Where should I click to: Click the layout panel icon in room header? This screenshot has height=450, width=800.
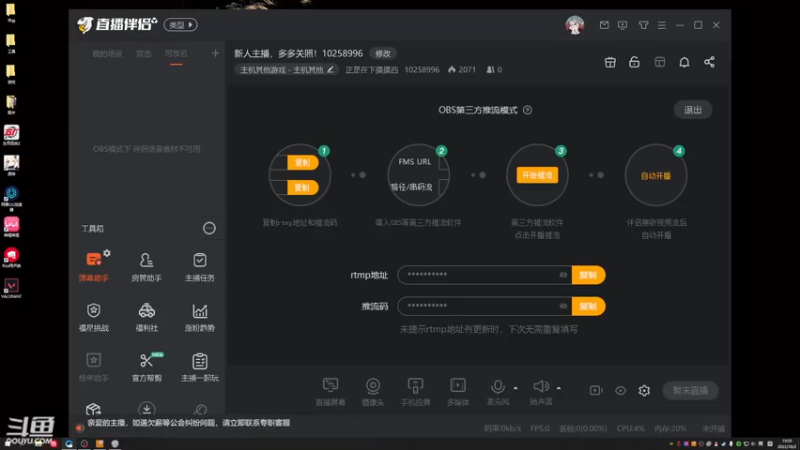click(660, 62)
